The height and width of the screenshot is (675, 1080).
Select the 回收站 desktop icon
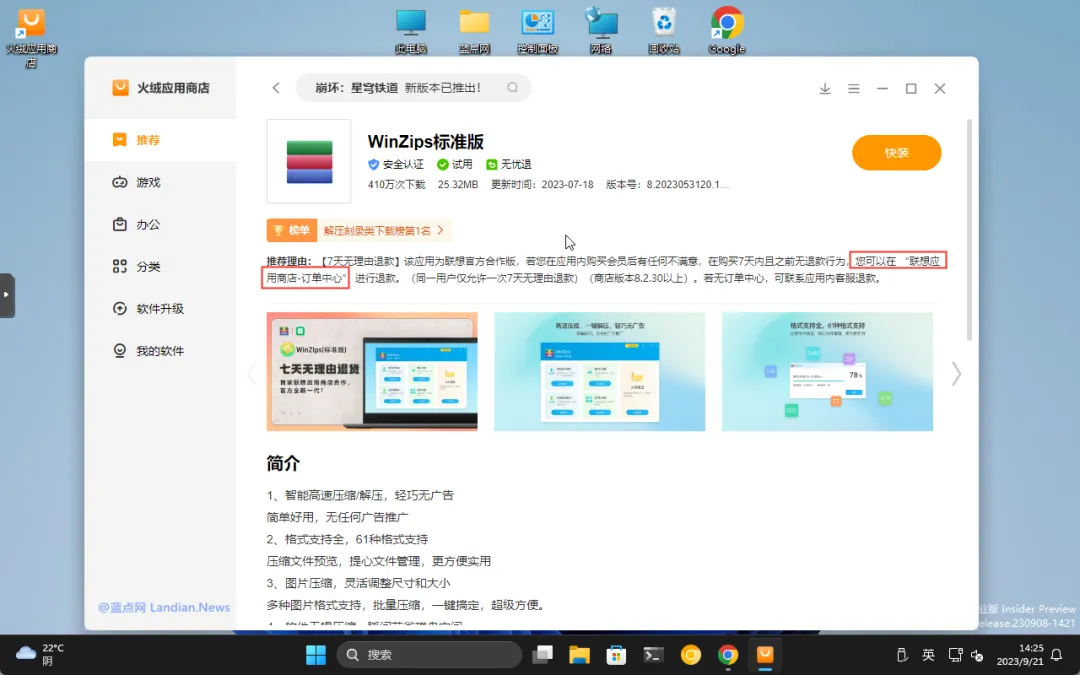[x=664, y=30]
